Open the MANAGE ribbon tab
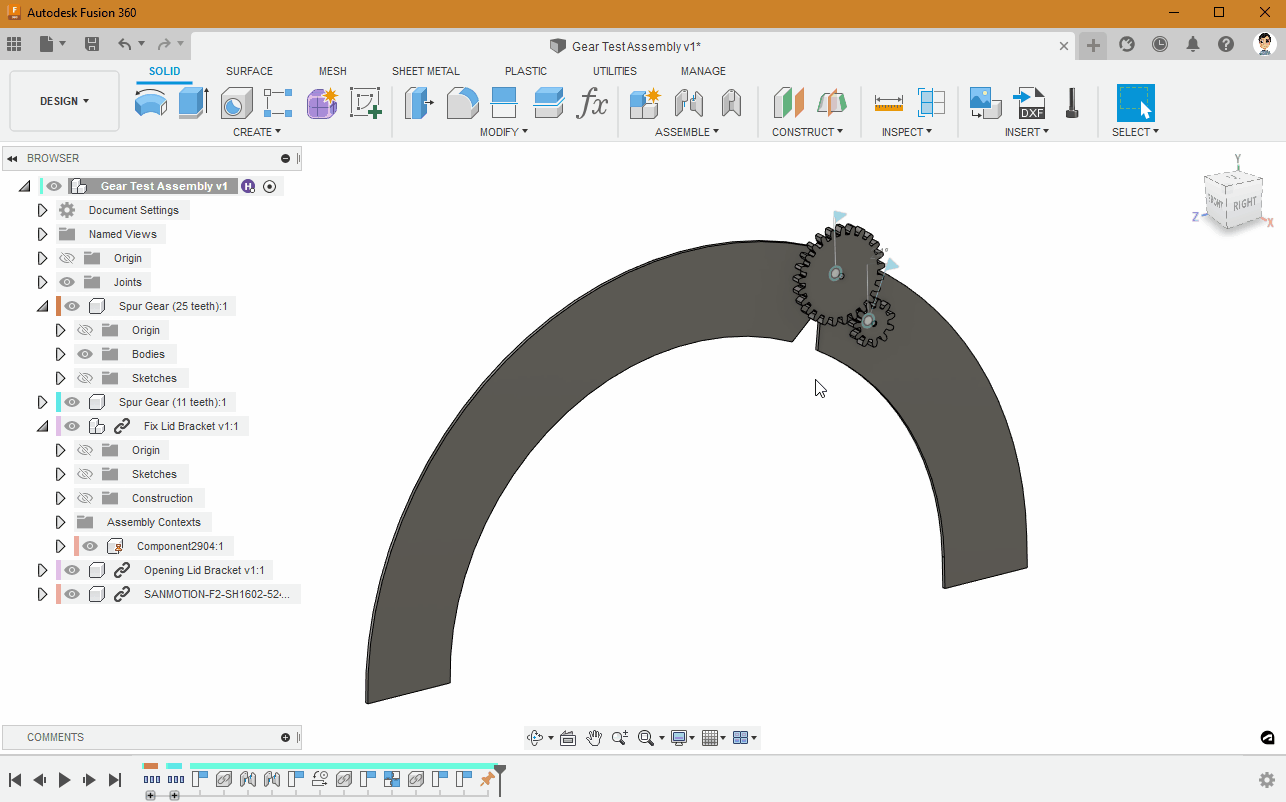The width and height of the screenshot is (1286, 802). [703, 71]
